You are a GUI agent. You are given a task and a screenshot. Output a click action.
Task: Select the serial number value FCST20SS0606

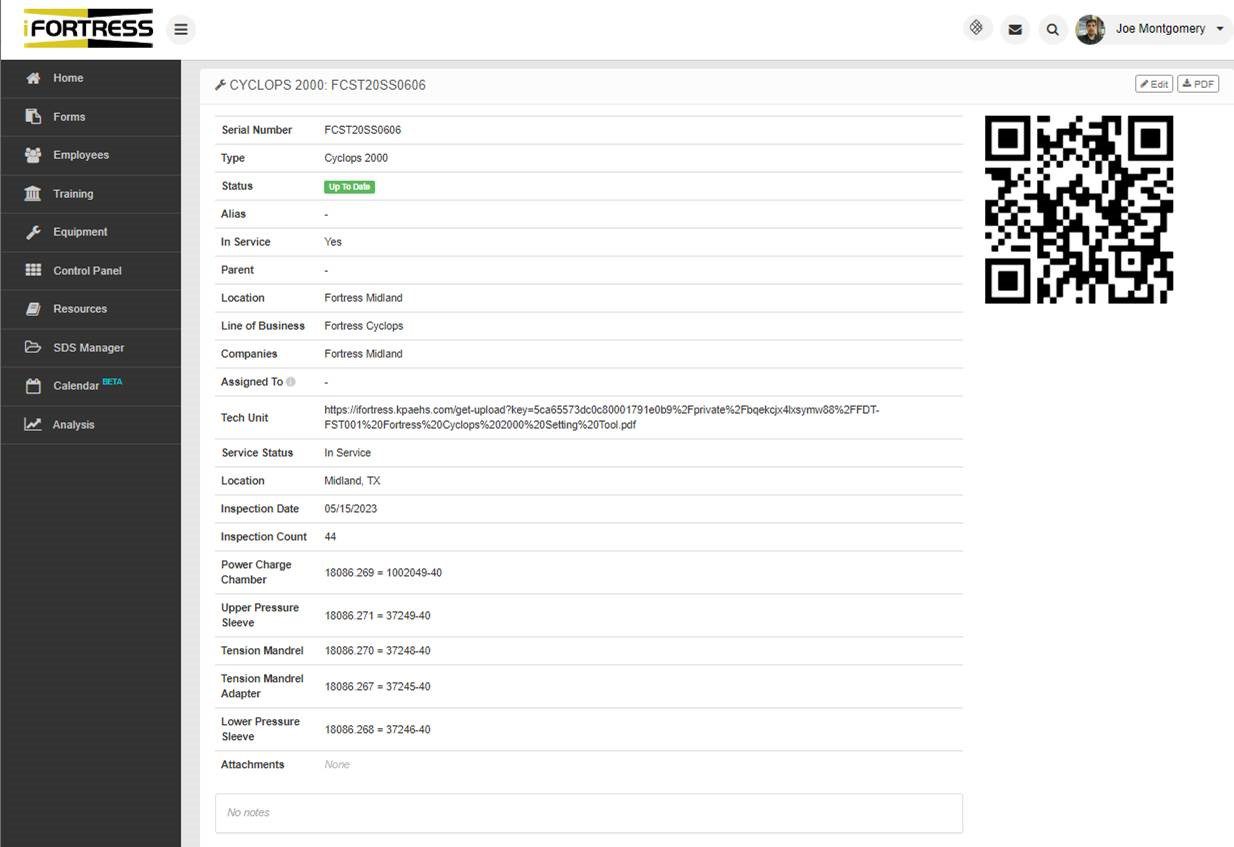(x=362, y=130)
